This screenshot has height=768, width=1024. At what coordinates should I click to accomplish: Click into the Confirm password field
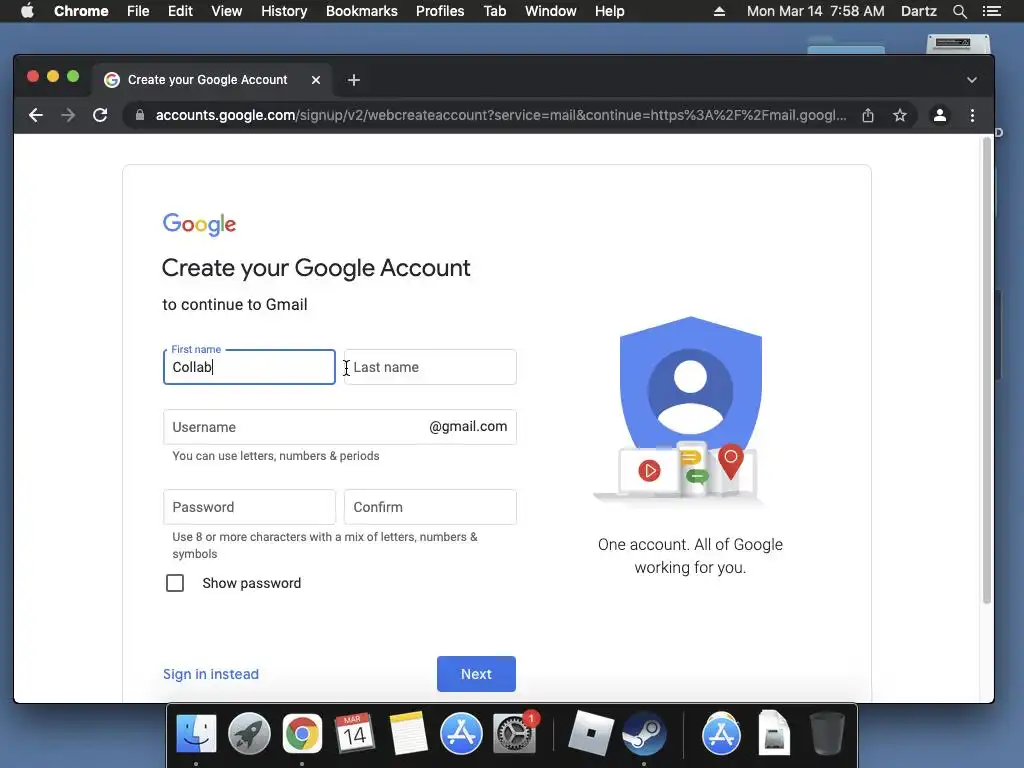[430, 507]
